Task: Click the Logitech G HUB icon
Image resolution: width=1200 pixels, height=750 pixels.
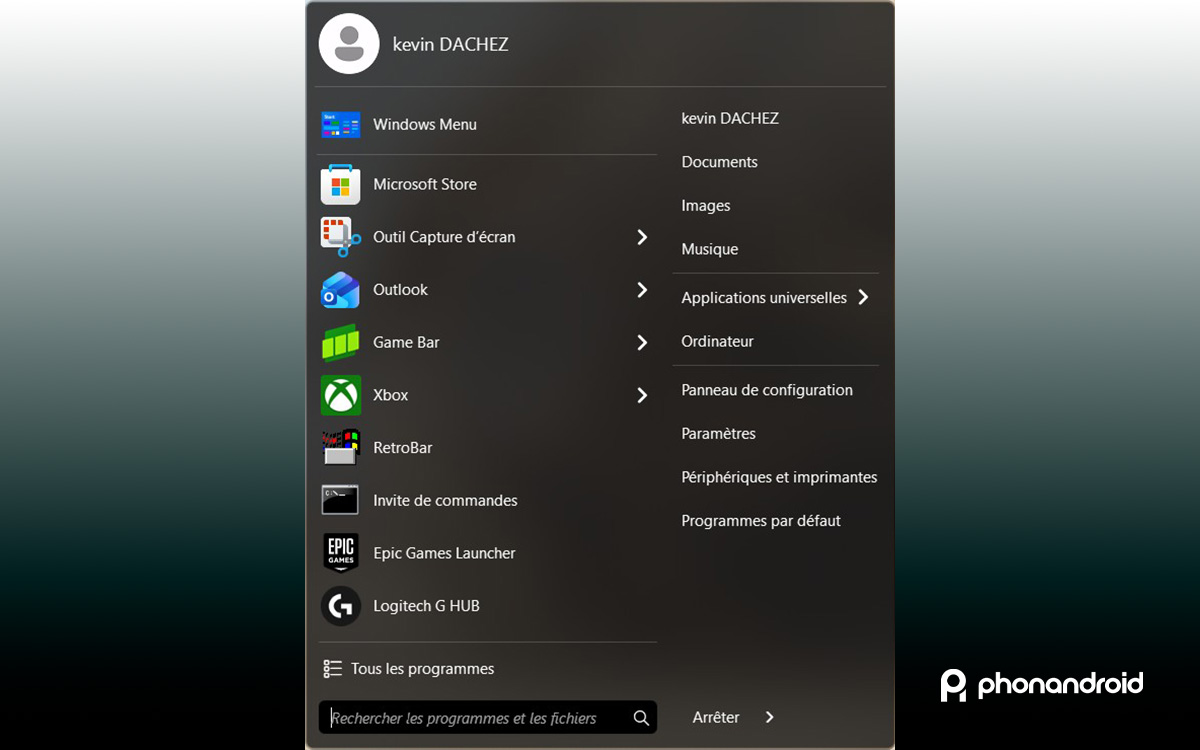Action: coord(340,606)
